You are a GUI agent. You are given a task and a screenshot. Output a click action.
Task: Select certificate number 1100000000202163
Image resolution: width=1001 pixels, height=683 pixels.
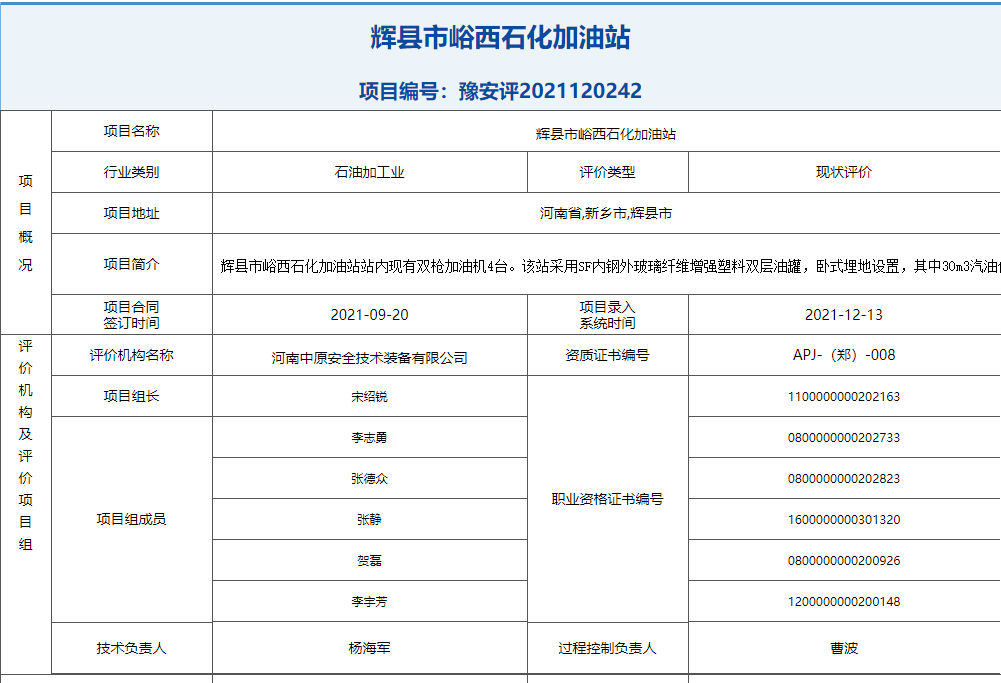tap(844, 396)
